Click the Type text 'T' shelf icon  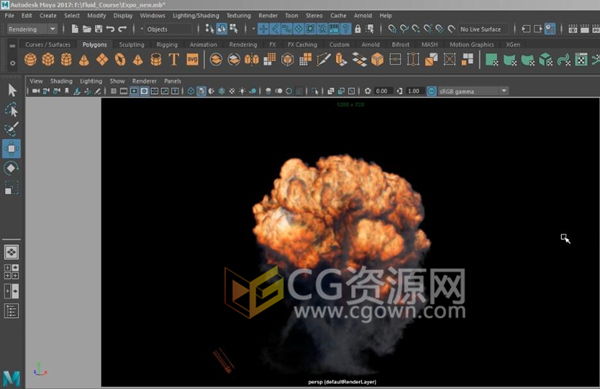[x=174, y=60]
